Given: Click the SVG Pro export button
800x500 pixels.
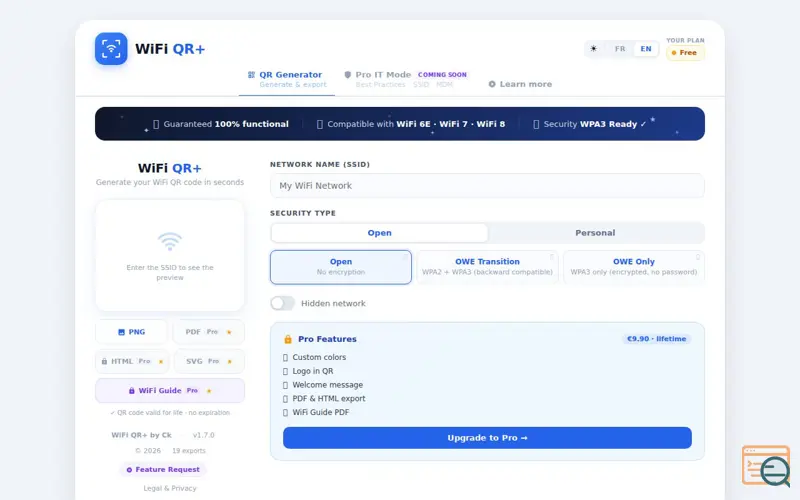Looking at the screenshot, I should point(209,361).
